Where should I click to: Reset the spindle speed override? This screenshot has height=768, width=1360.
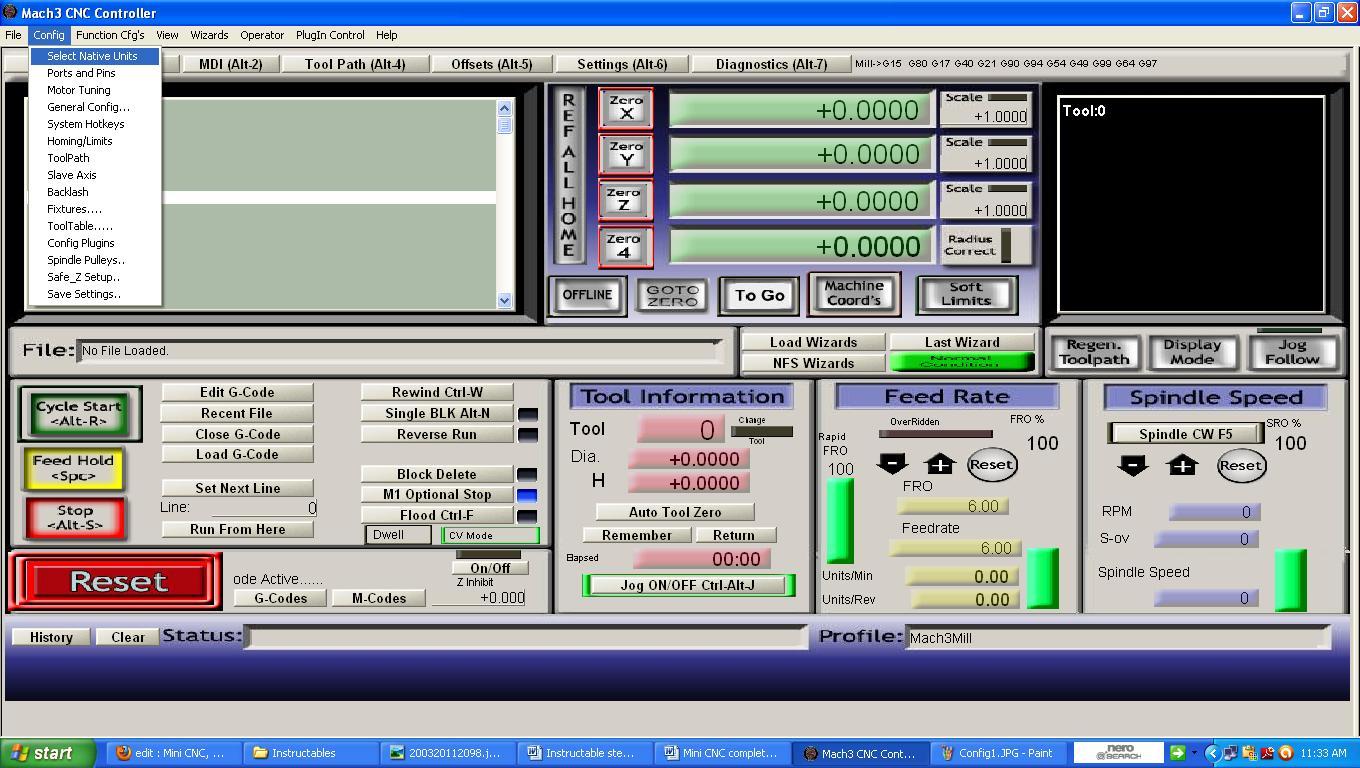1240,465
